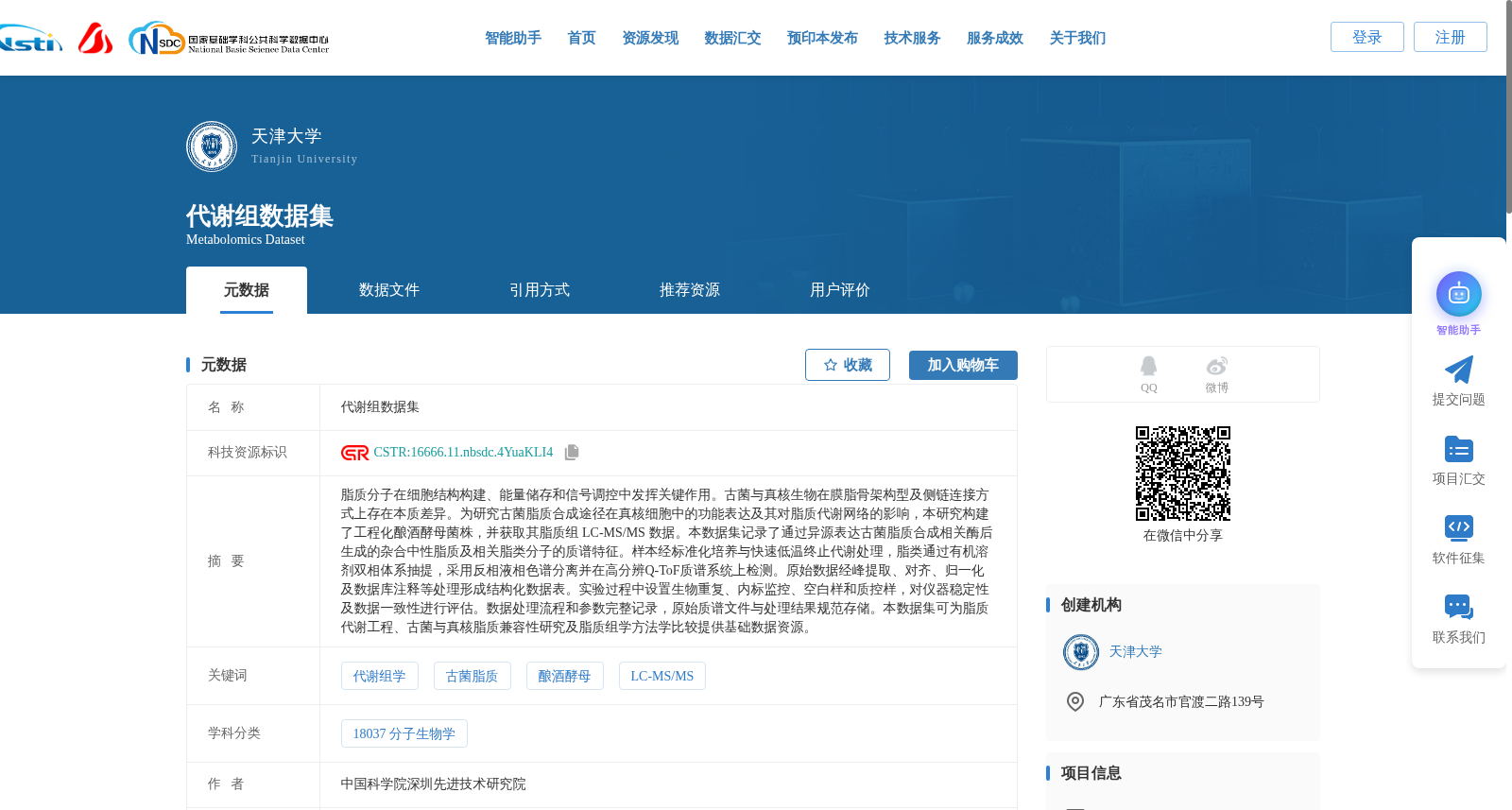The height and width of the screenshot is (810, 1512).
Task: Click the 提交问题 label in side panel
Action: tap(1459, 400)
